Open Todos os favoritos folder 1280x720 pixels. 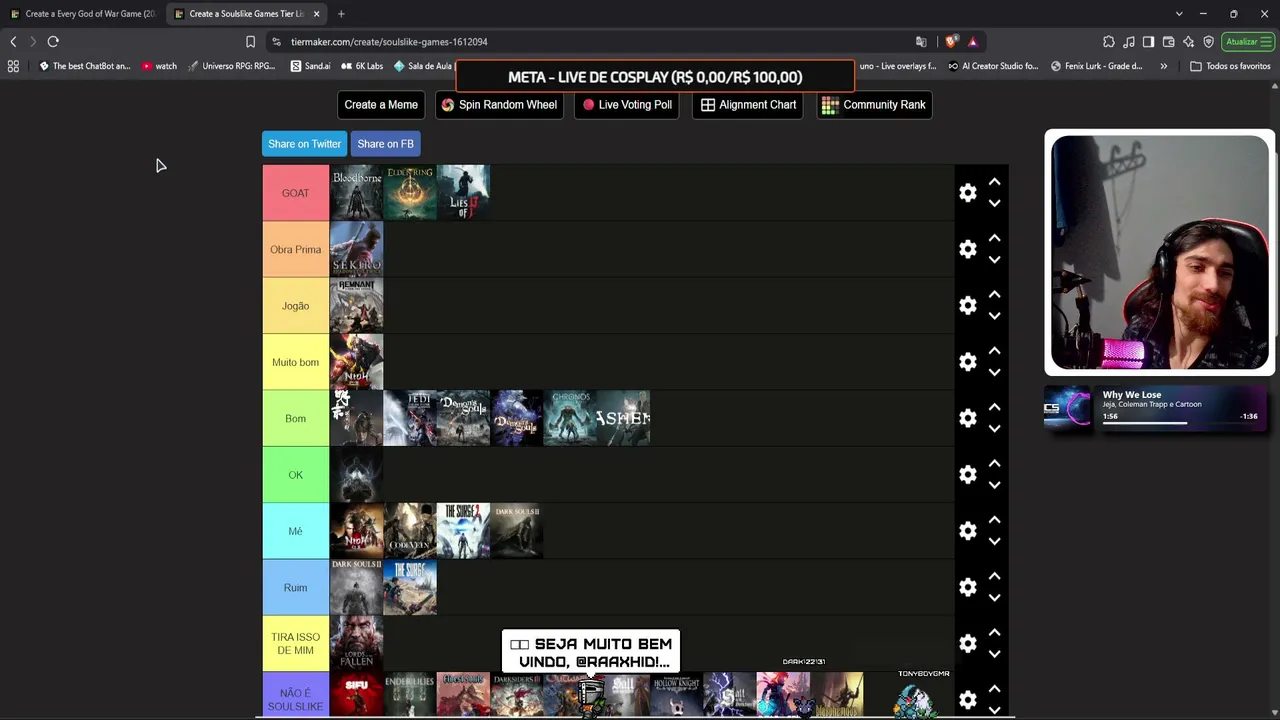click(1230, 66)
